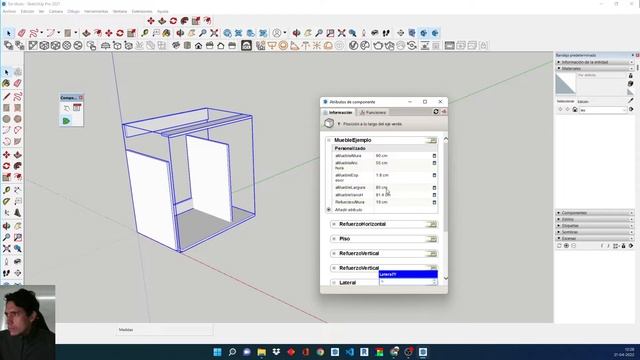Viewport: 640px width, 360px height.
Task: Select the Eraser tool in top toolbar
Action: 22,33
